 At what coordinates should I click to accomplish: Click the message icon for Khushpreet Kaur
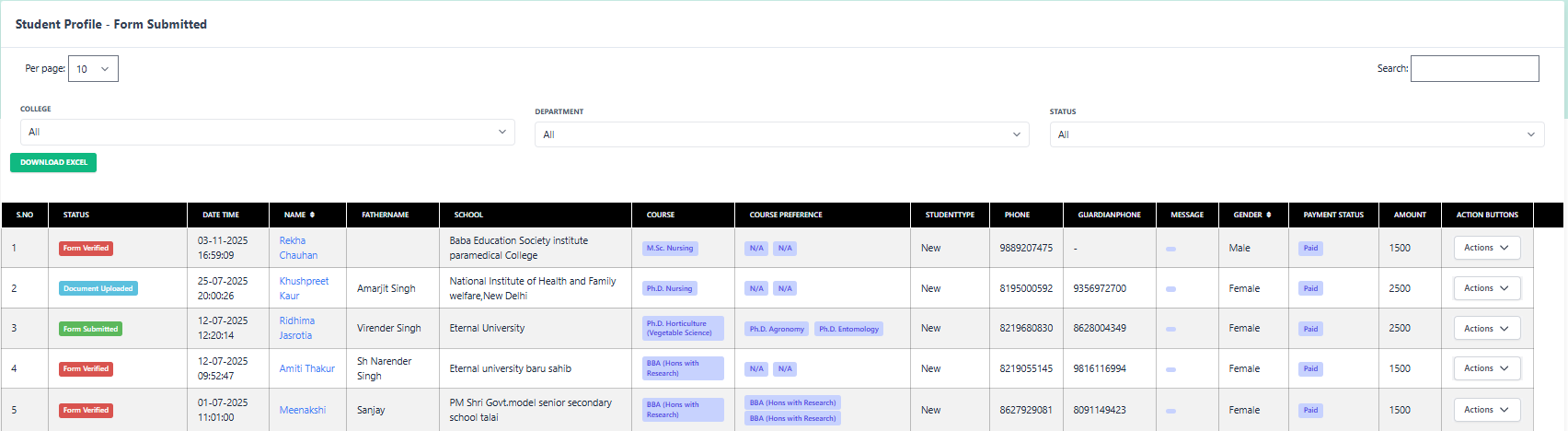[1170, 289]
